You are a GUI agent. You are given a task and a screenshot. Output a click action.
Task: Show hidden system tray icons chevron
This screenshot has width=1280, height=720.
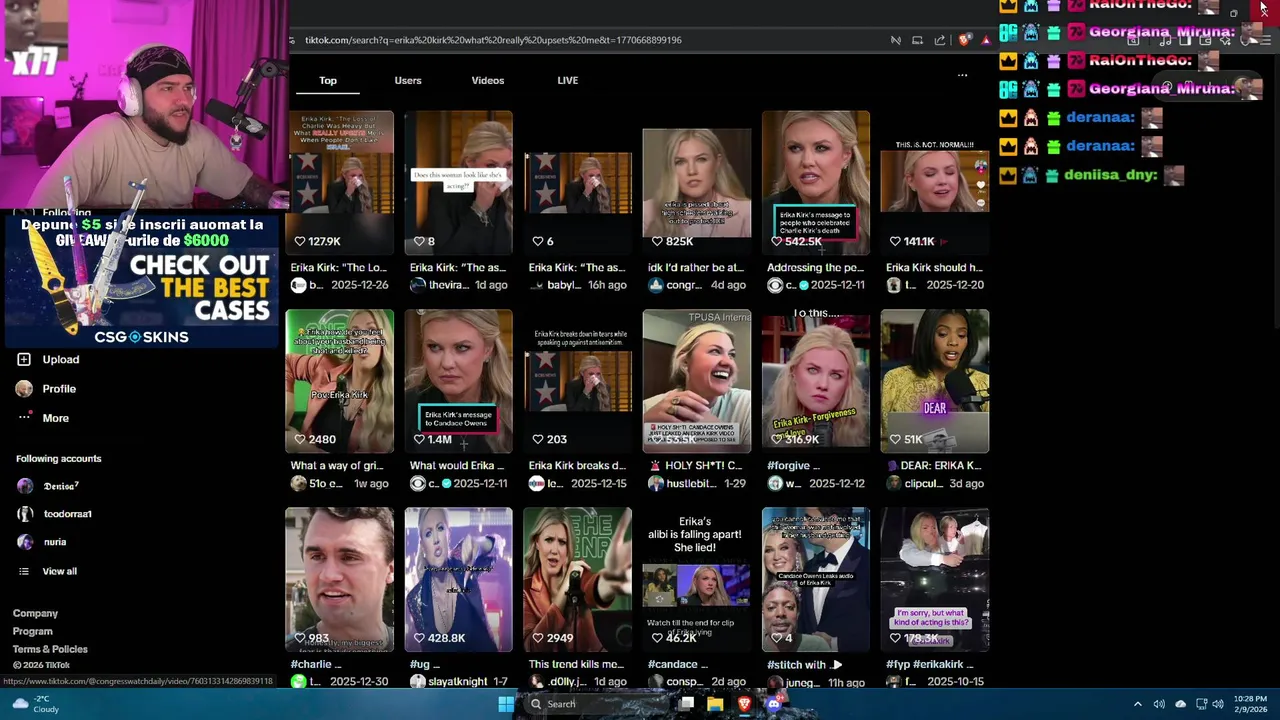pyautogui.click(x=1137, y=704)
